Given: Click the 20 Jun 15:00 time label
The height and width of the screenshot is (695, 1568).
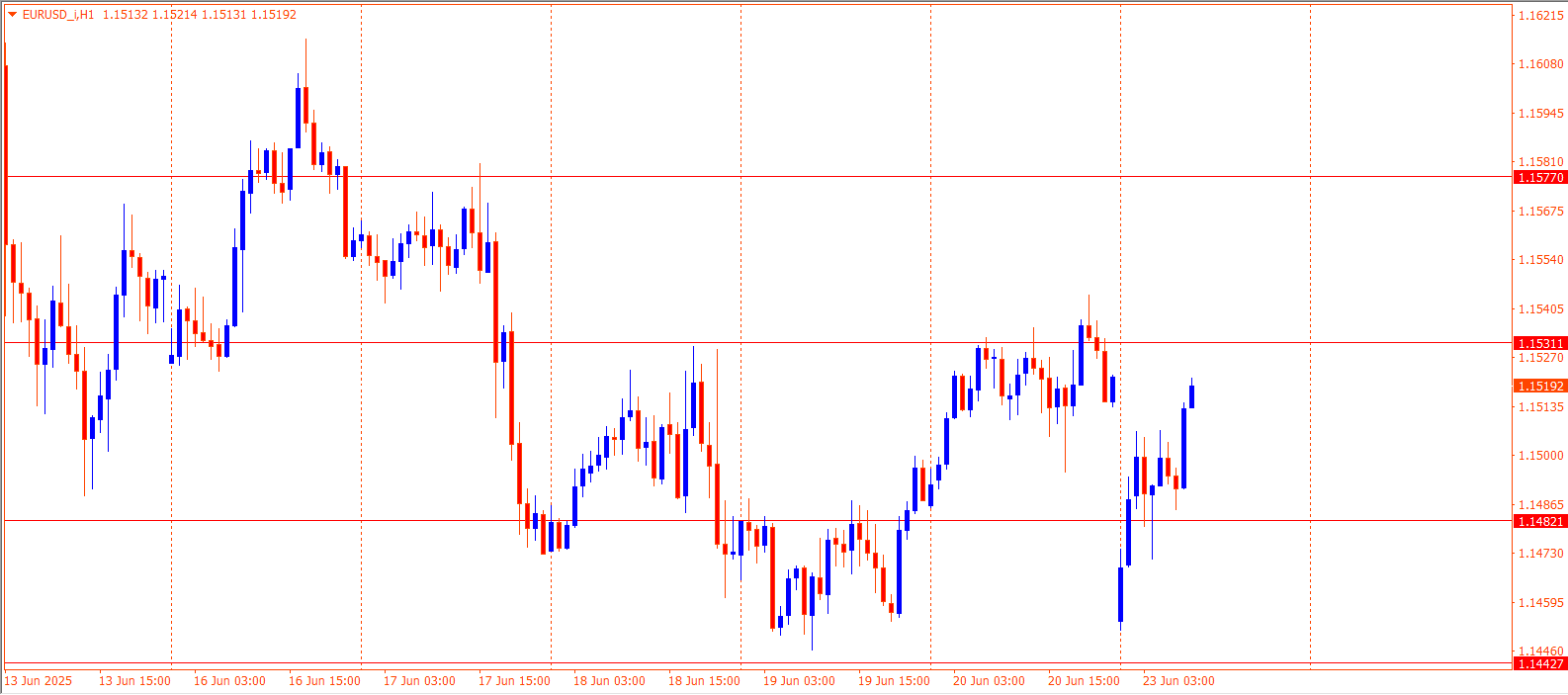Looking at the screenshot, I should [1084, 681].
